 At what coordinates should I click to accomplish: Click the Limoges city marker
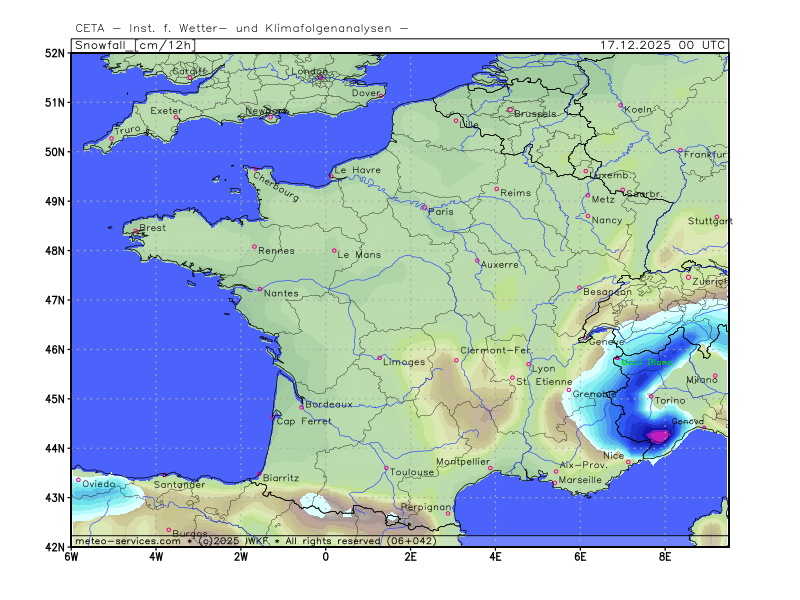pyautogui.click(x=379, y=358)
